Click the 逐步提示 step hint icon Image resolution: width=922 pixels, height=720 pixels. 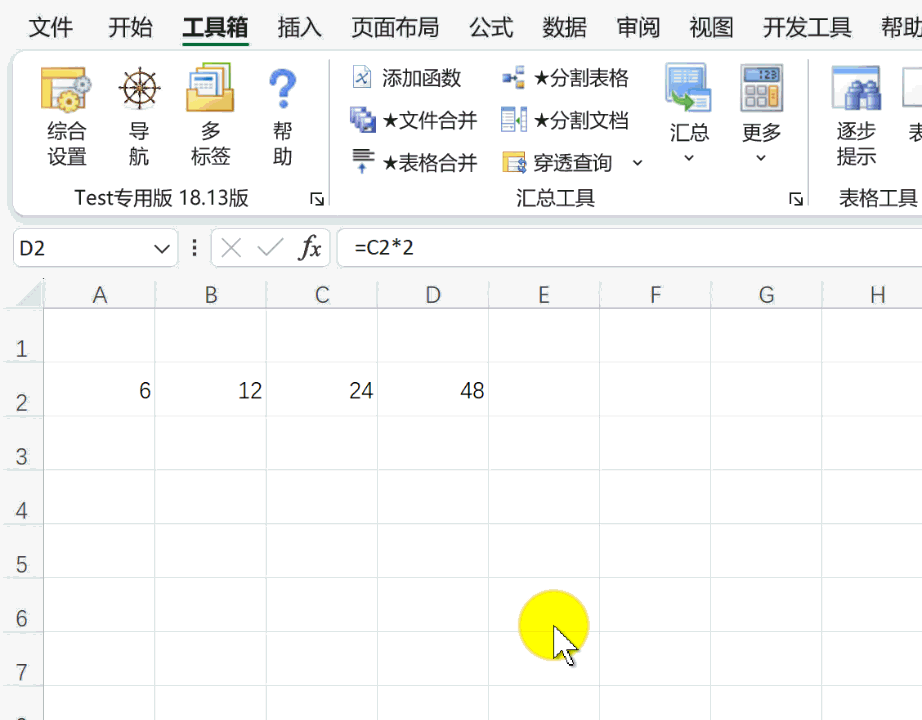[x=856, y=114]
